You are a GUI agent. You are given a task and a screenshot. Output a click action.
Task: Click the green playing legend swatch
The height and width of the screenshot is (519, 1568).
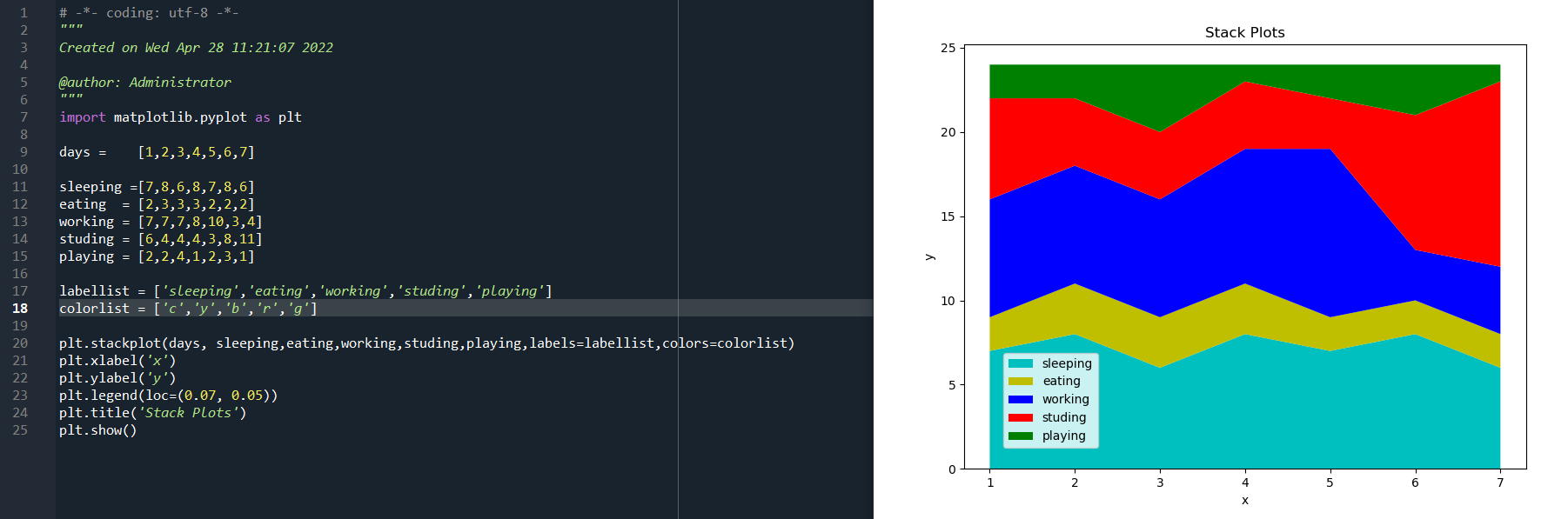click(1020, 436)
